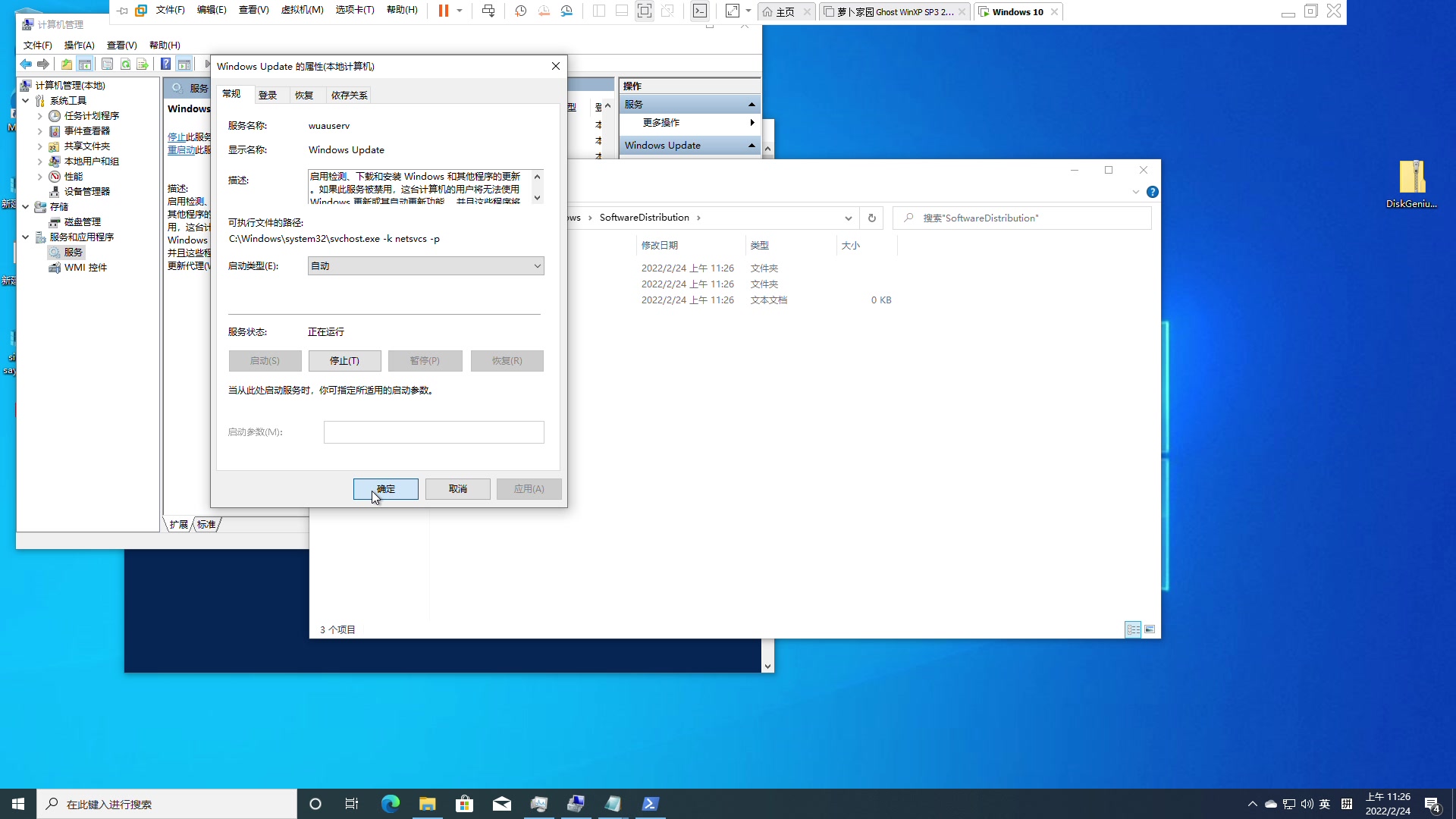Switch to the 标准 view tab at bottom
The image size is (1456, 819).
coord(206,525)
